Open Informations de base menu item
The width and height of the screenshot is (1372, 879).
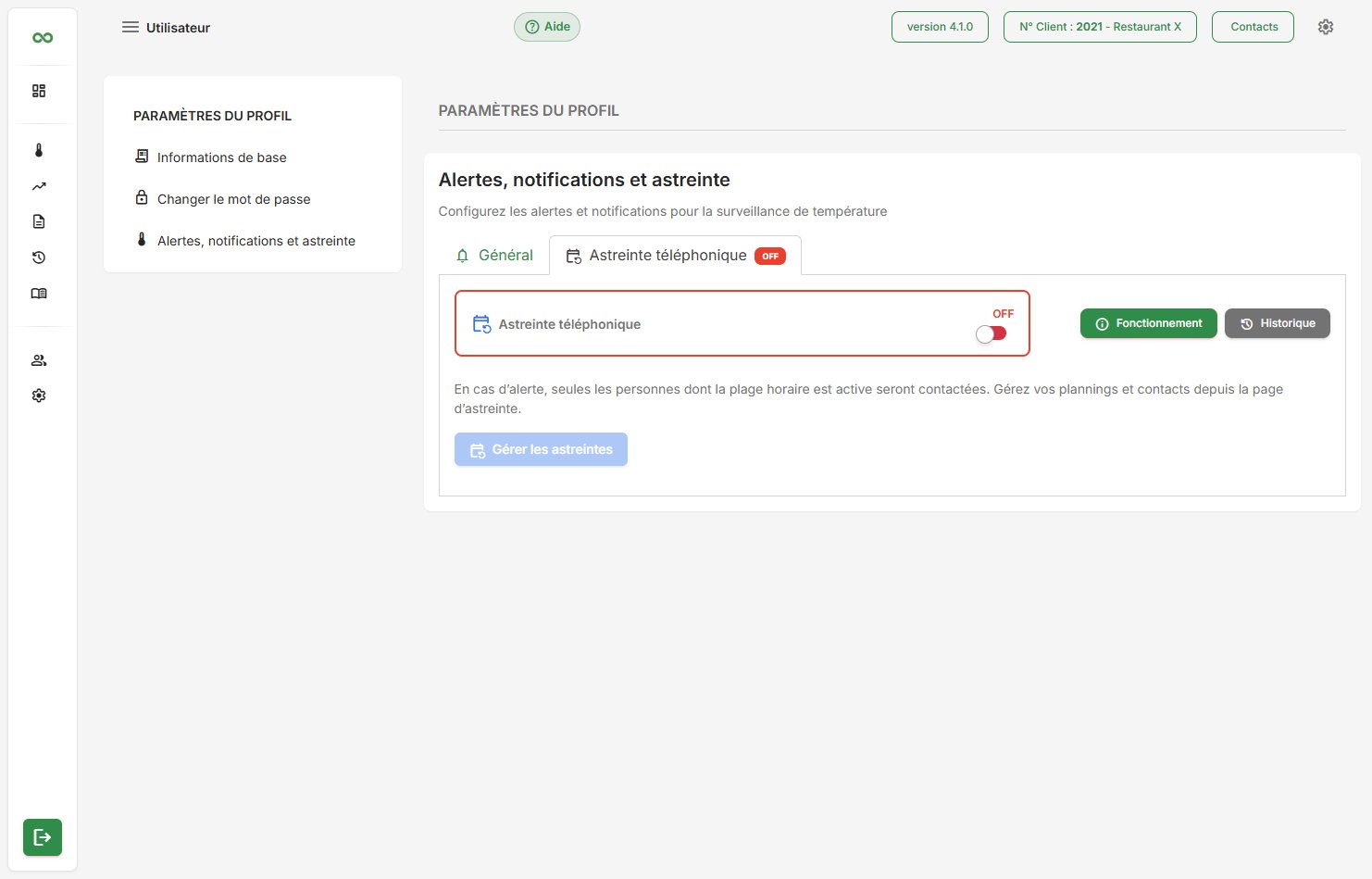click(x=222, y=157)
